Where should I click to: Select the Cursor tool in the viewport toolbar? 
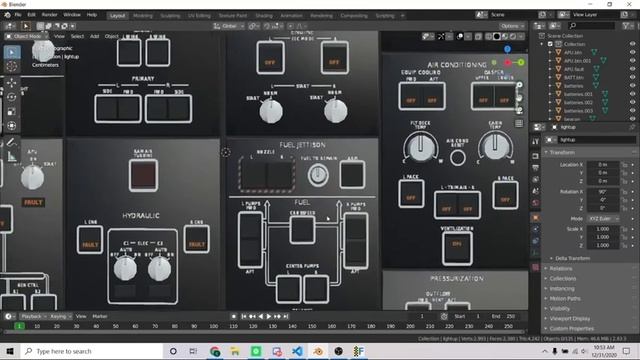pyautogui.click(x=11, y=66)
